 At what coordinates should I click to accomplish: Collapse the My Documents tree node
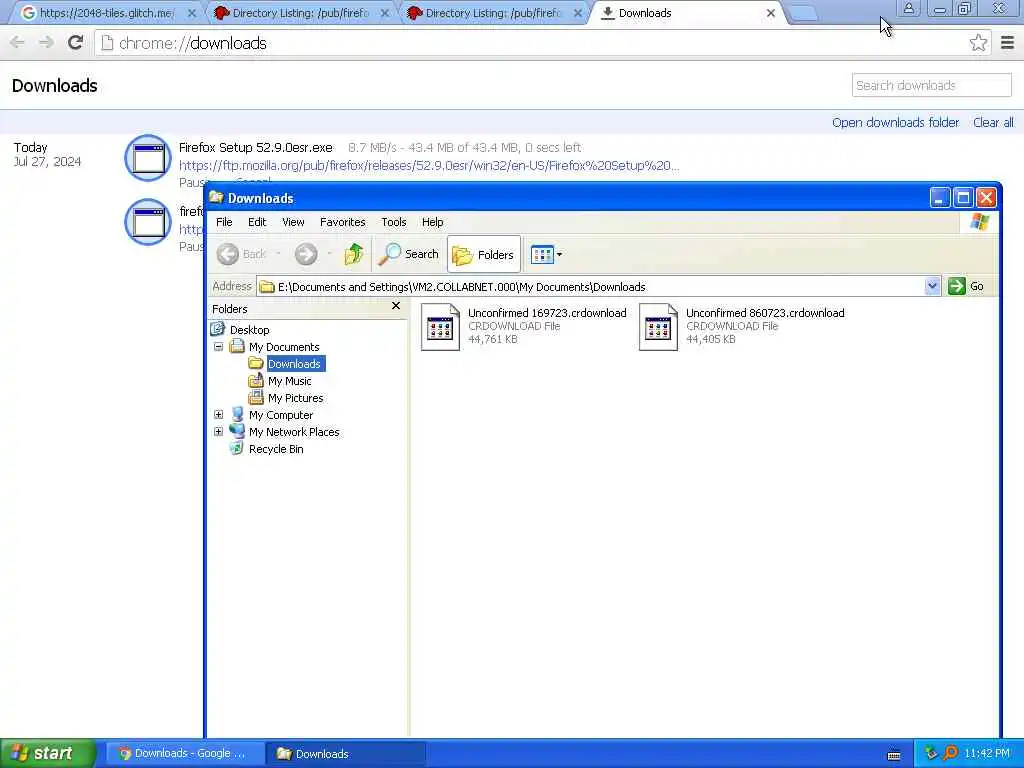pyautogui.click(x=218, y=347)
